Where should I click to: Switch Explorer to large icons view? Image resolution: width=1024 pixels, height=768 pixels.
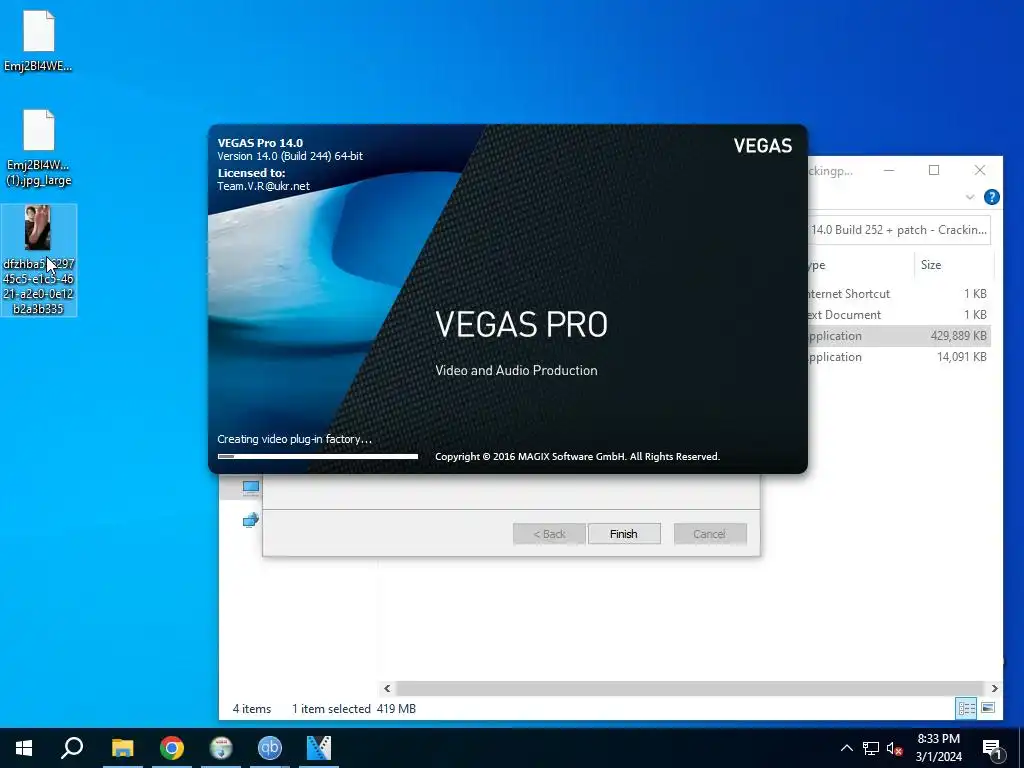coord(988,708)
